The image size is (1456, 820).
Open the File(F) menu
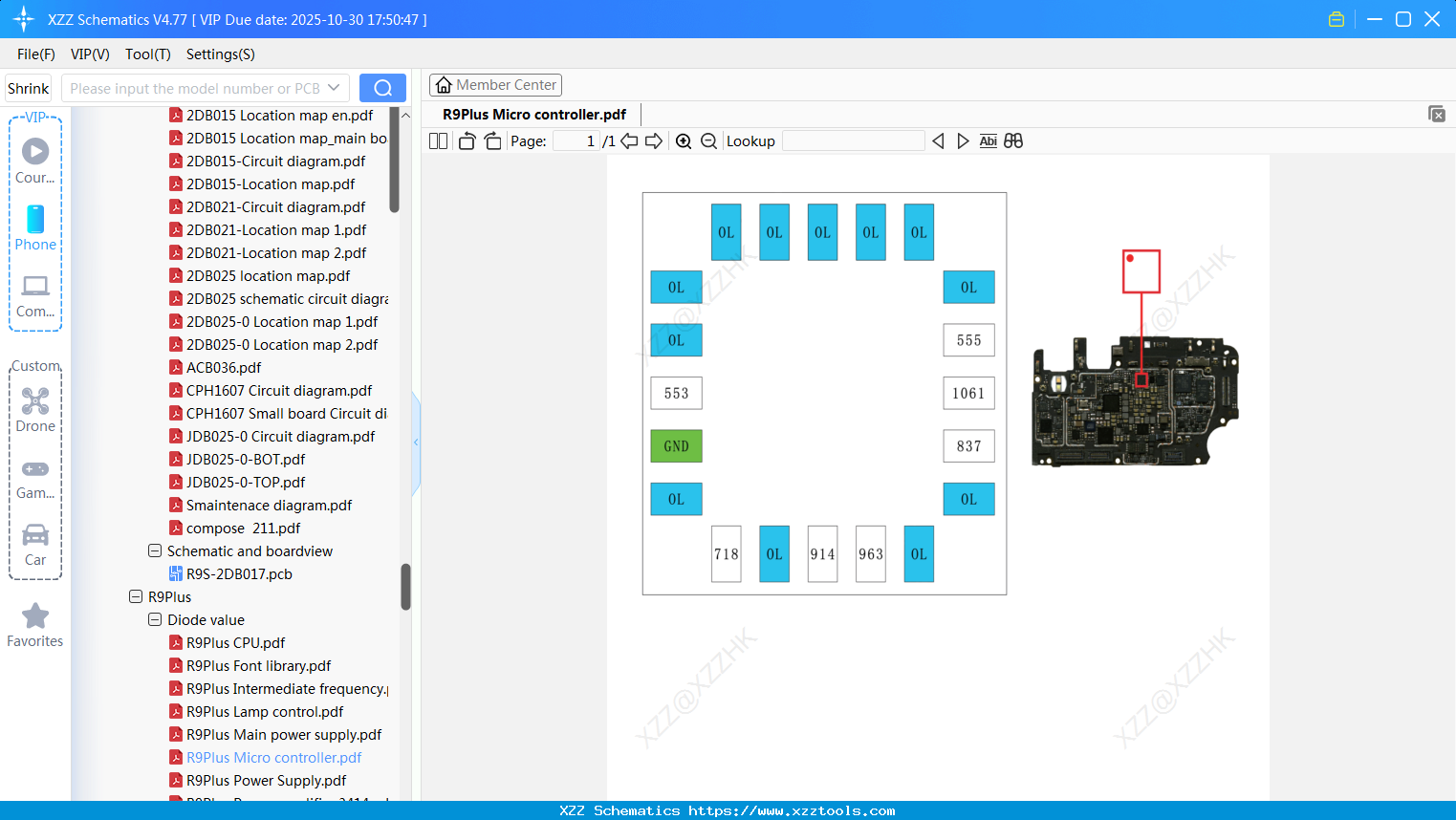click(36, 54)
